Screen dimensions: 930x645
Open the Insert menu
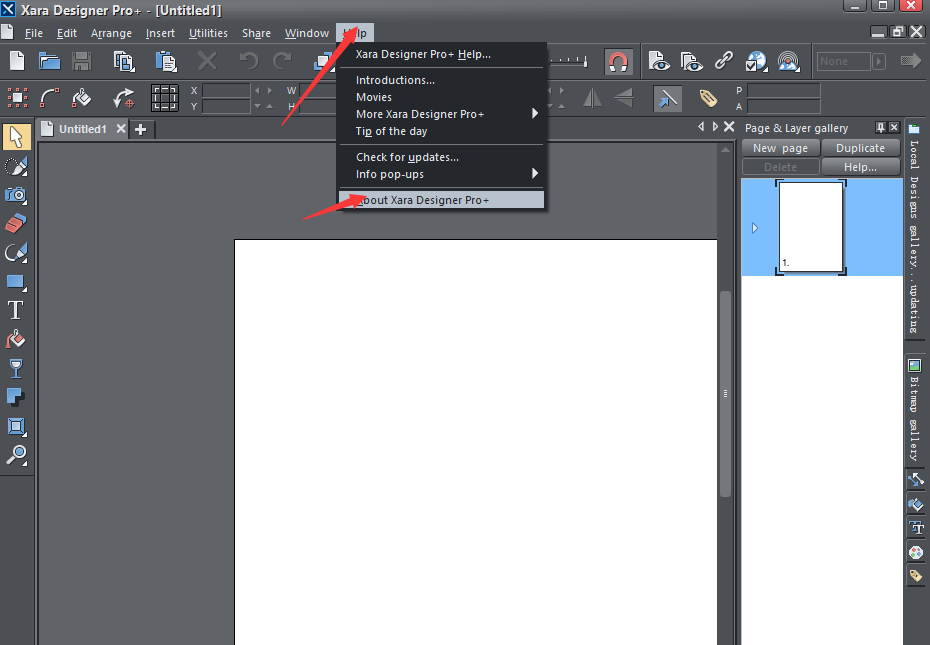160,33
